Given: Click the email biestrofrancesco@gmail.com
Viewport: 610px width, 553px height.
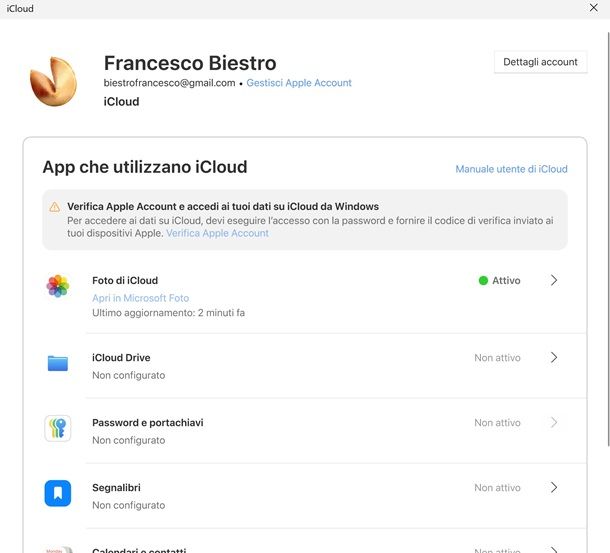Looking at the screenshot, I should pos(169,83).
